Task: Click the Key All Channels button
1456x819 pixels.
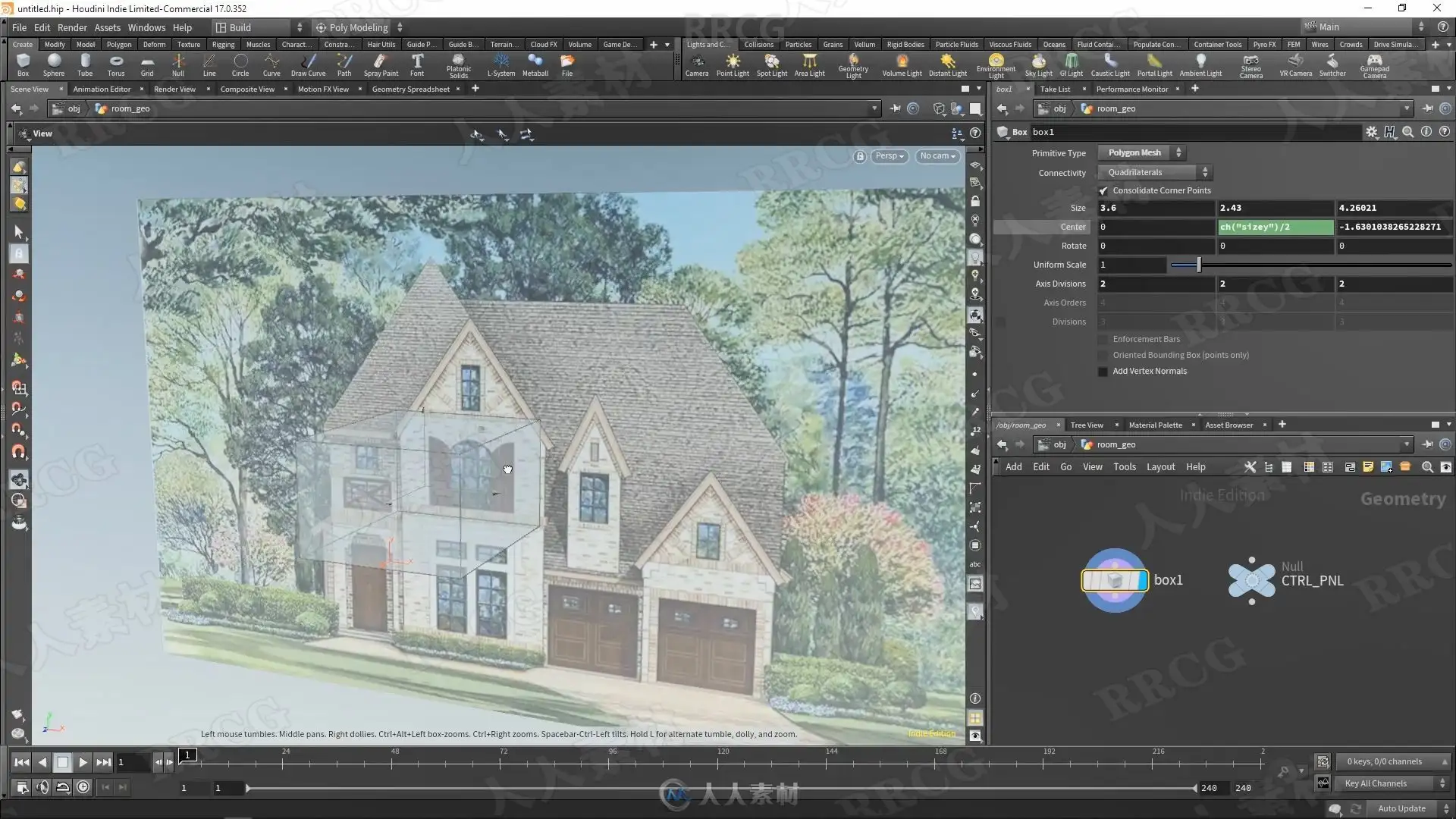Action: pos(1375,783)
